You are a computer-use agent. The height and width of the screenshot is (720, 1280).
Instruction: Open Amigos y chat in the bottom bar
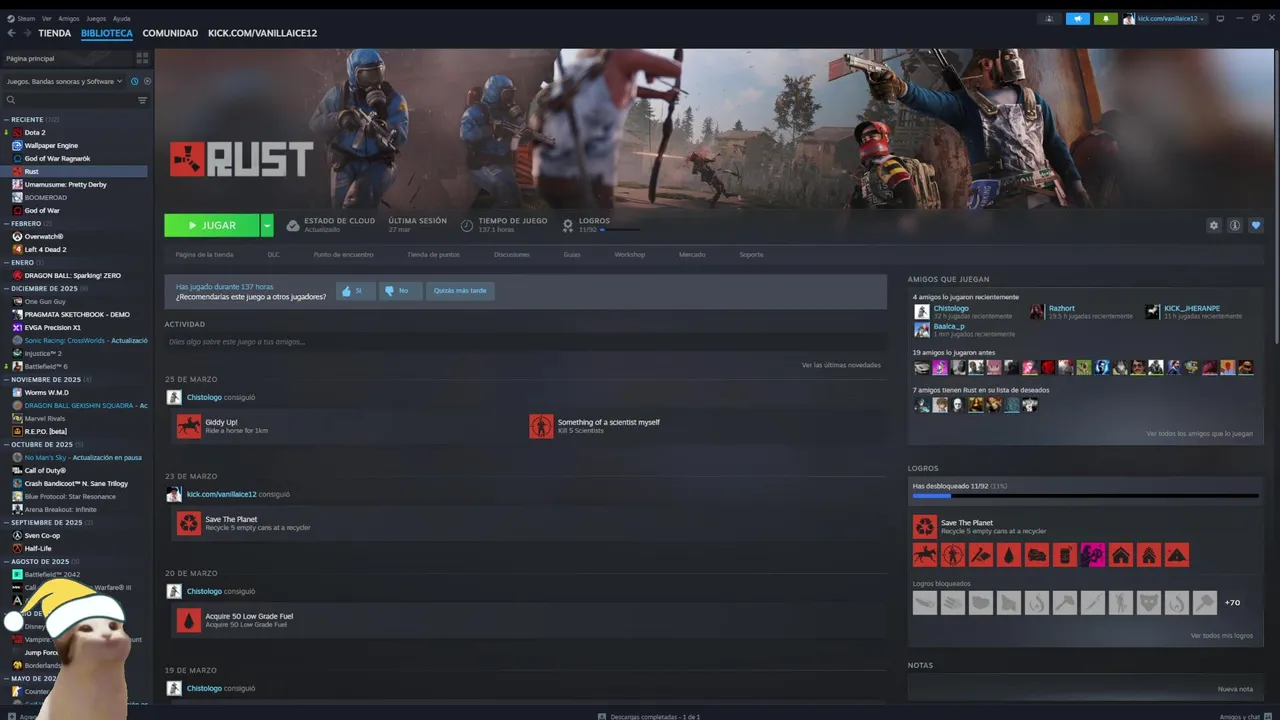coord(1244,716)
